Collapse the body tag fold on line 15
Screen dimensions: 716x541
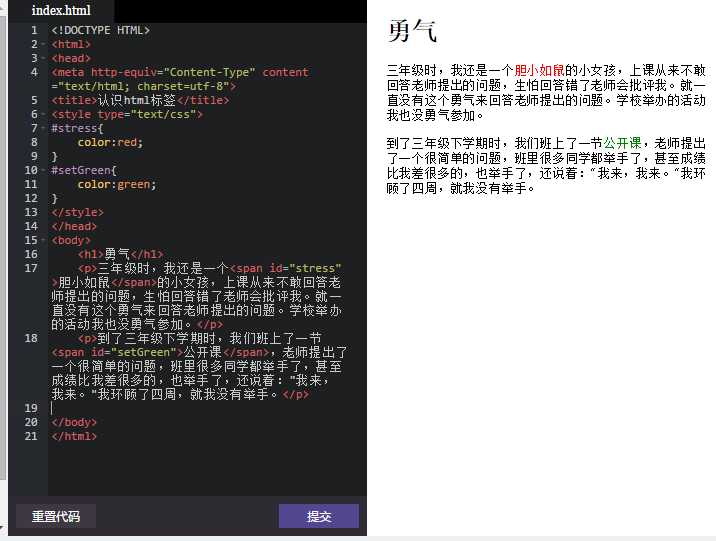[43, 240]
